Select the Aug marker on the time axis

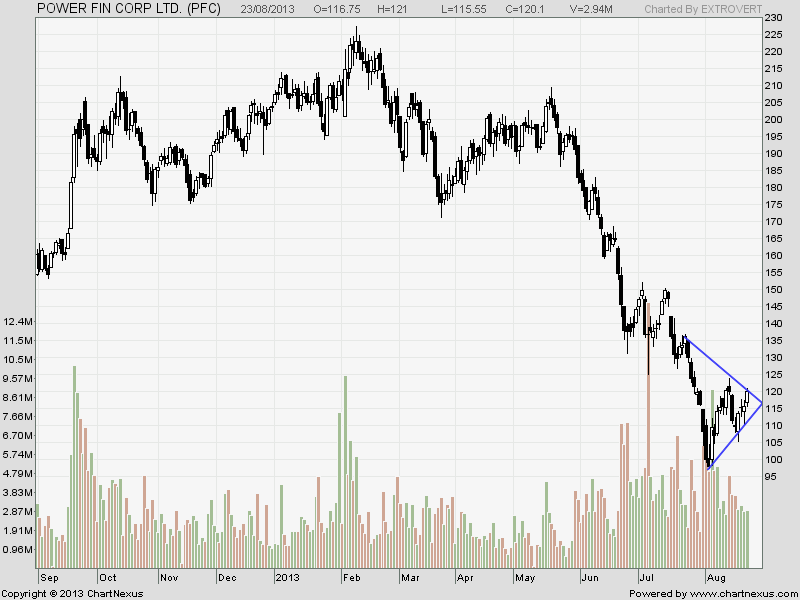[x=716, y=577]
